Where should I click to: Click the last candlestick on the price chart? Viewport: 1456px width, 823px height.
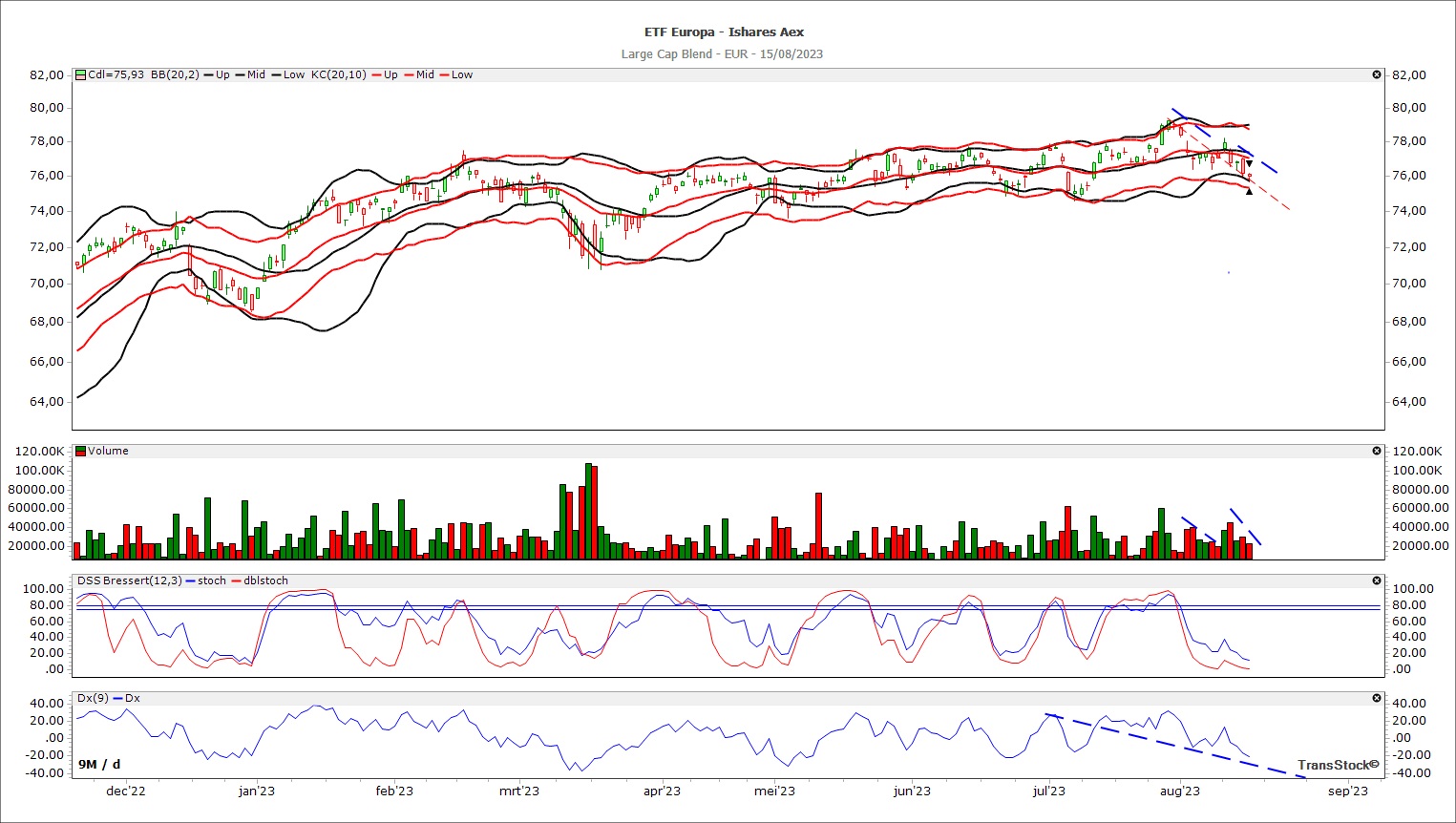[x=1250, y=177]
